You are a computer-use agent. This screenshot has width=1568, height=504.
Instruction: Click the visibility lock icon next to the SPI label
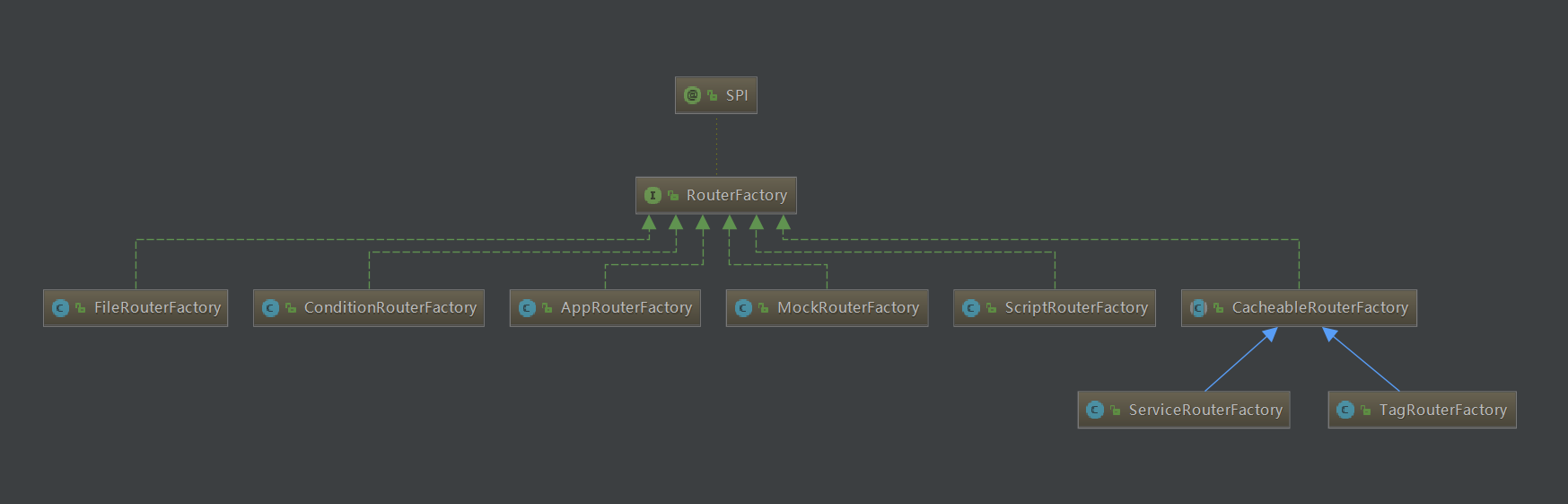712,95
